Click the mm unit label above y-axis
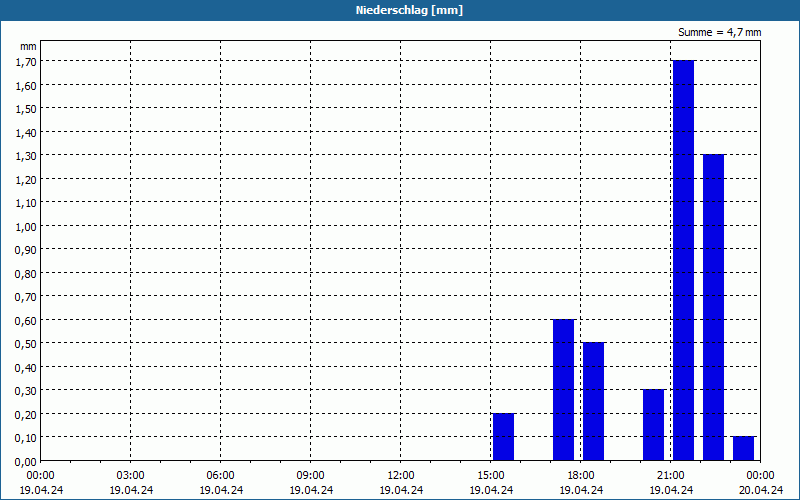This screenshot has width=800, height=500. tap(29, 47)
